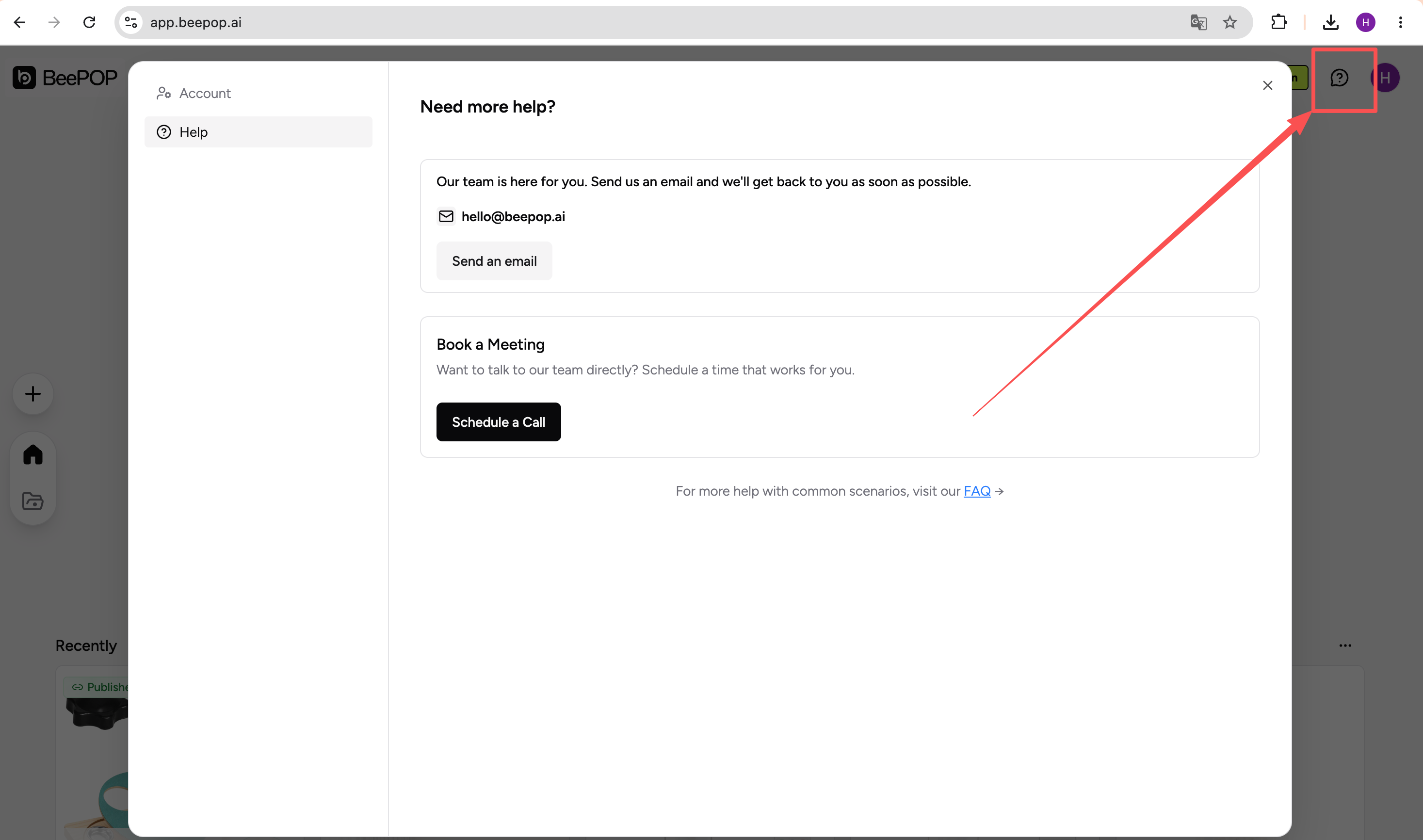
Task: Go forward in the browser
Action: coord(54,22)
